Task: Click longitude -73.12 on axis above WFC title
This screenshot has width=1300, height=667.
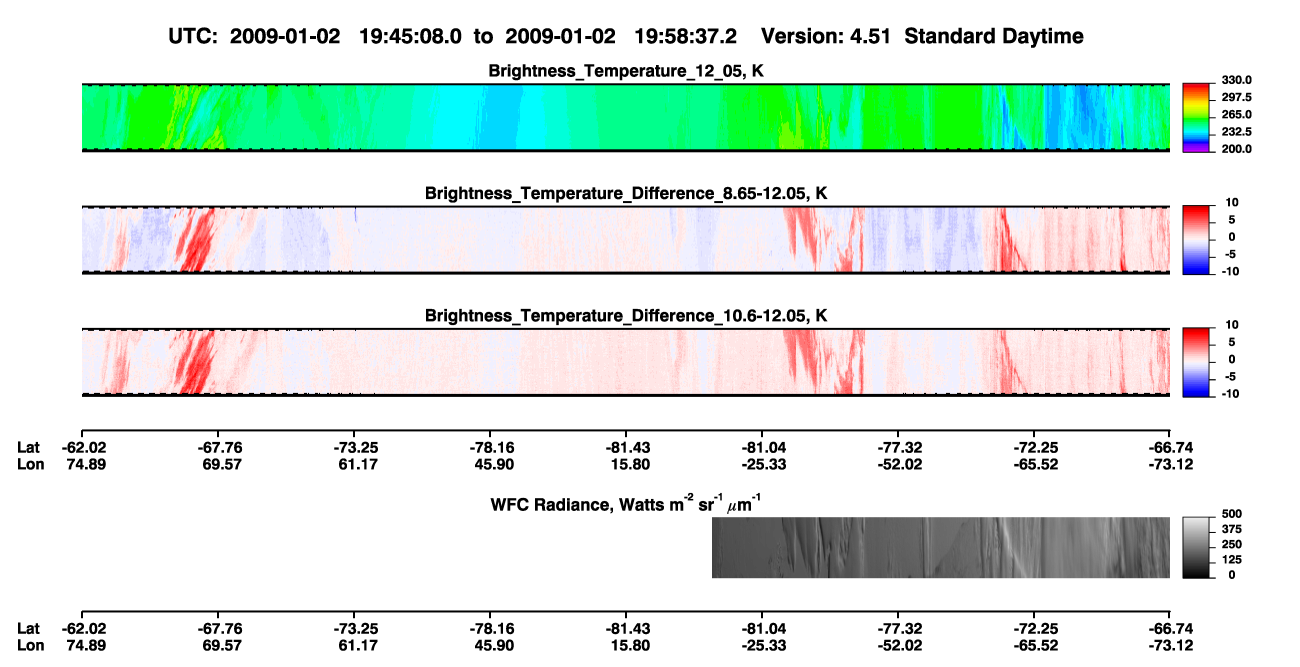Action: tap(1169, 464)
